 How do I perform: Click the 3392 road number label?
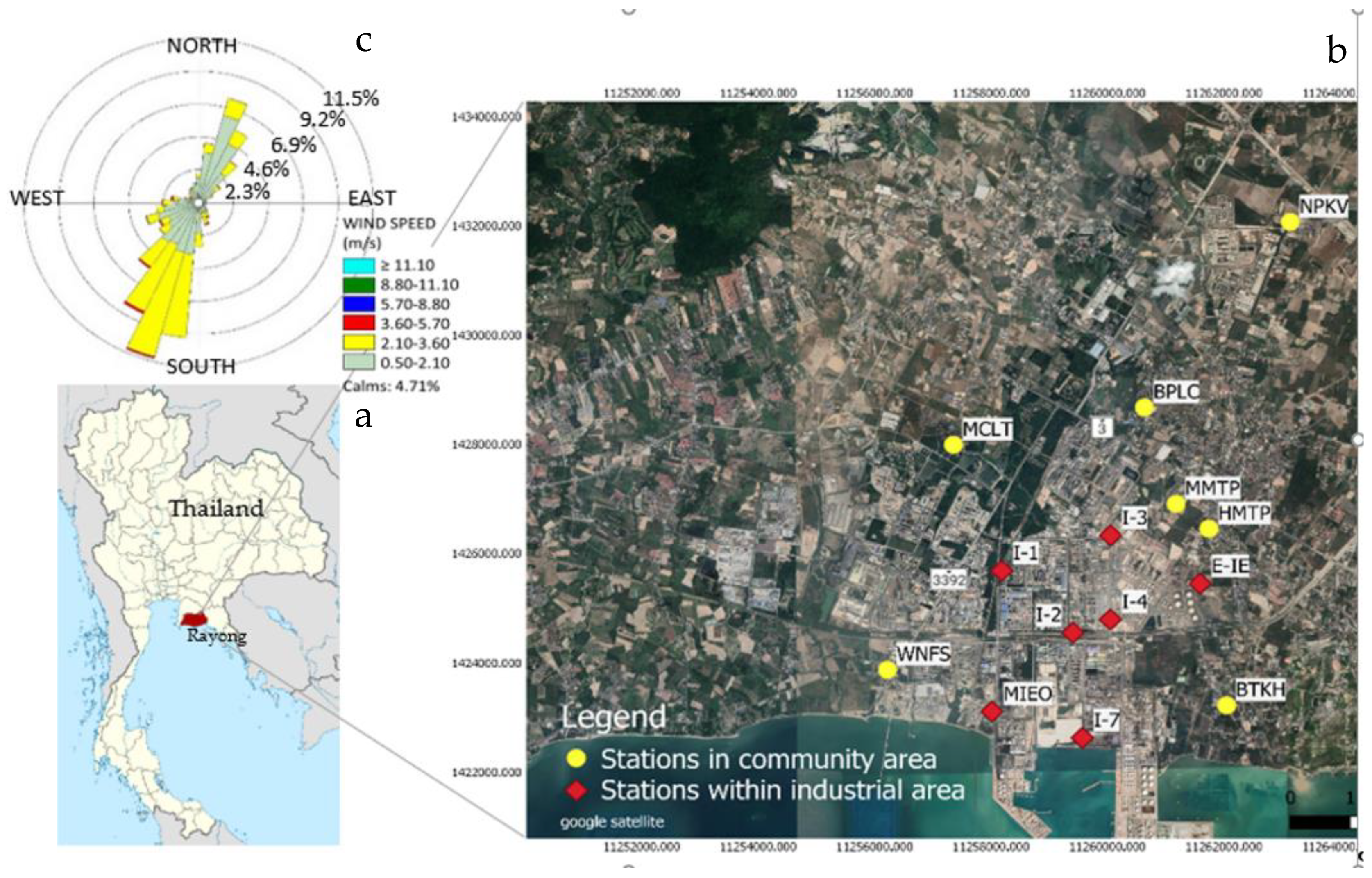click(x=949, y=580)
